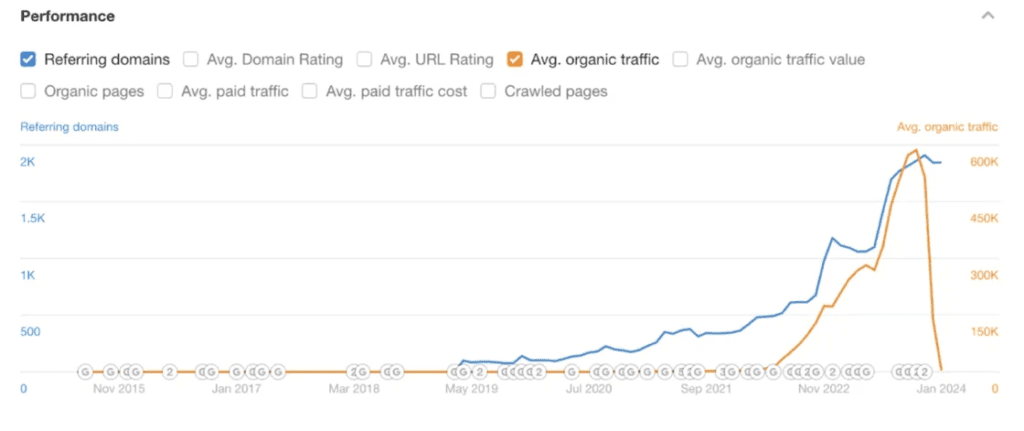Select the Avg. paid traffic cost checkbox
The image size is (1024, 431).
click(x=310, y=91)
